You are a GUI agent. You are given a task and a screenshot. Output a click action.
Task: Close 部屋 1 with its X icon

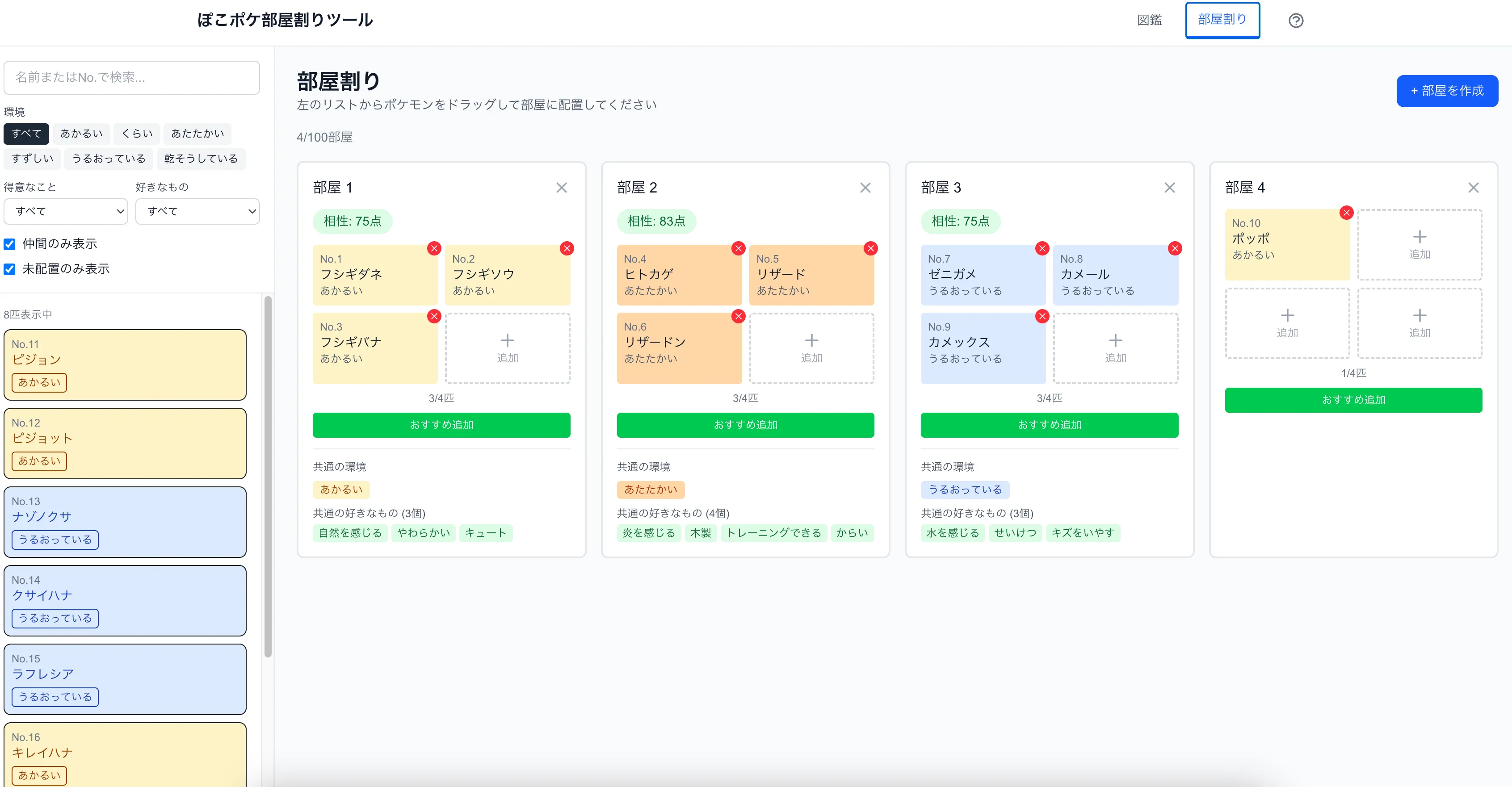point(561,188)
